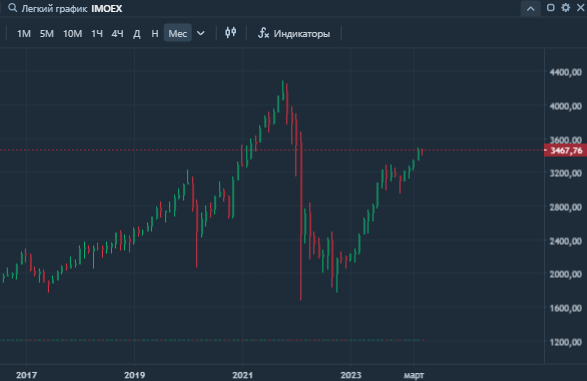Viewport: 587px width, 381px height.
Task: Maximize the chart widget
Action: [x=550, y=8]
